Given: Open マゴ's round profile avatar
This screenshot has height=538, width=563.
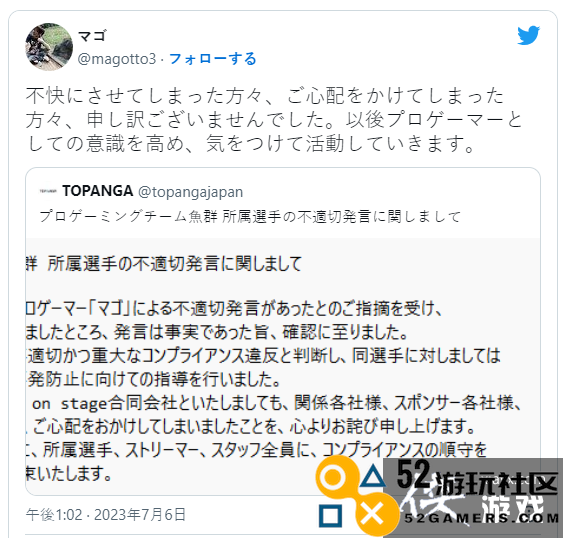Looking at the screenshot, I should (49, 47).
